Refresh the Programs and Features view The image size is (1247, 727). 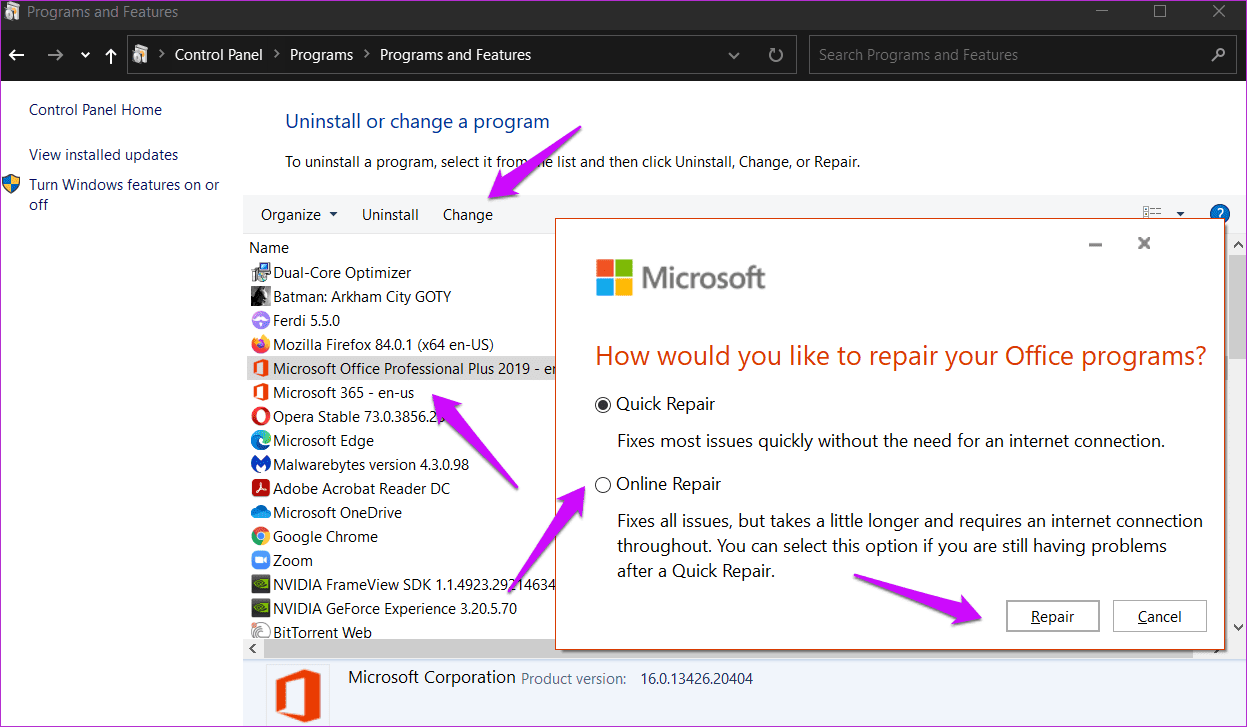[x=775, y=55]
